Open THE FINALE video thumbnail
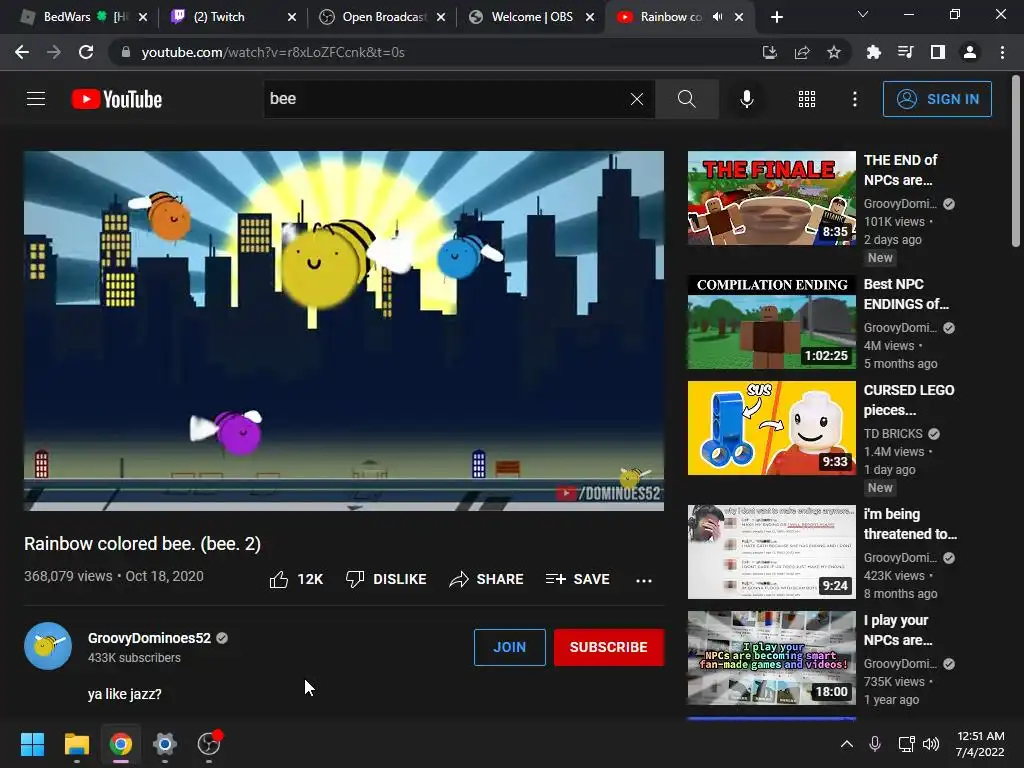Image resolution: width=1024 pixels, height=768 pixels. tap(771, 198)
